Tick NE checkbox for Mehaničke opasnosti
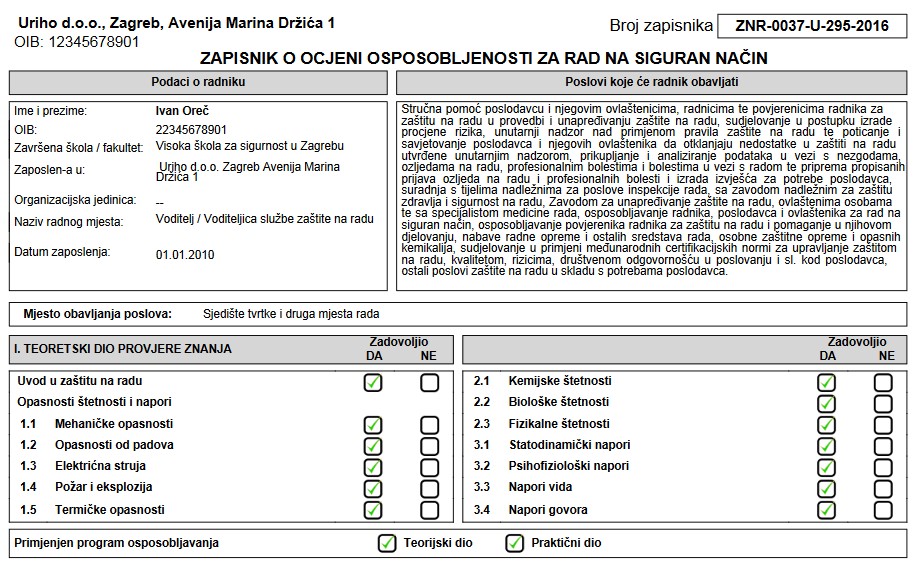The height and width of the screenshot is (565, 913). click(x=429, y=425)
